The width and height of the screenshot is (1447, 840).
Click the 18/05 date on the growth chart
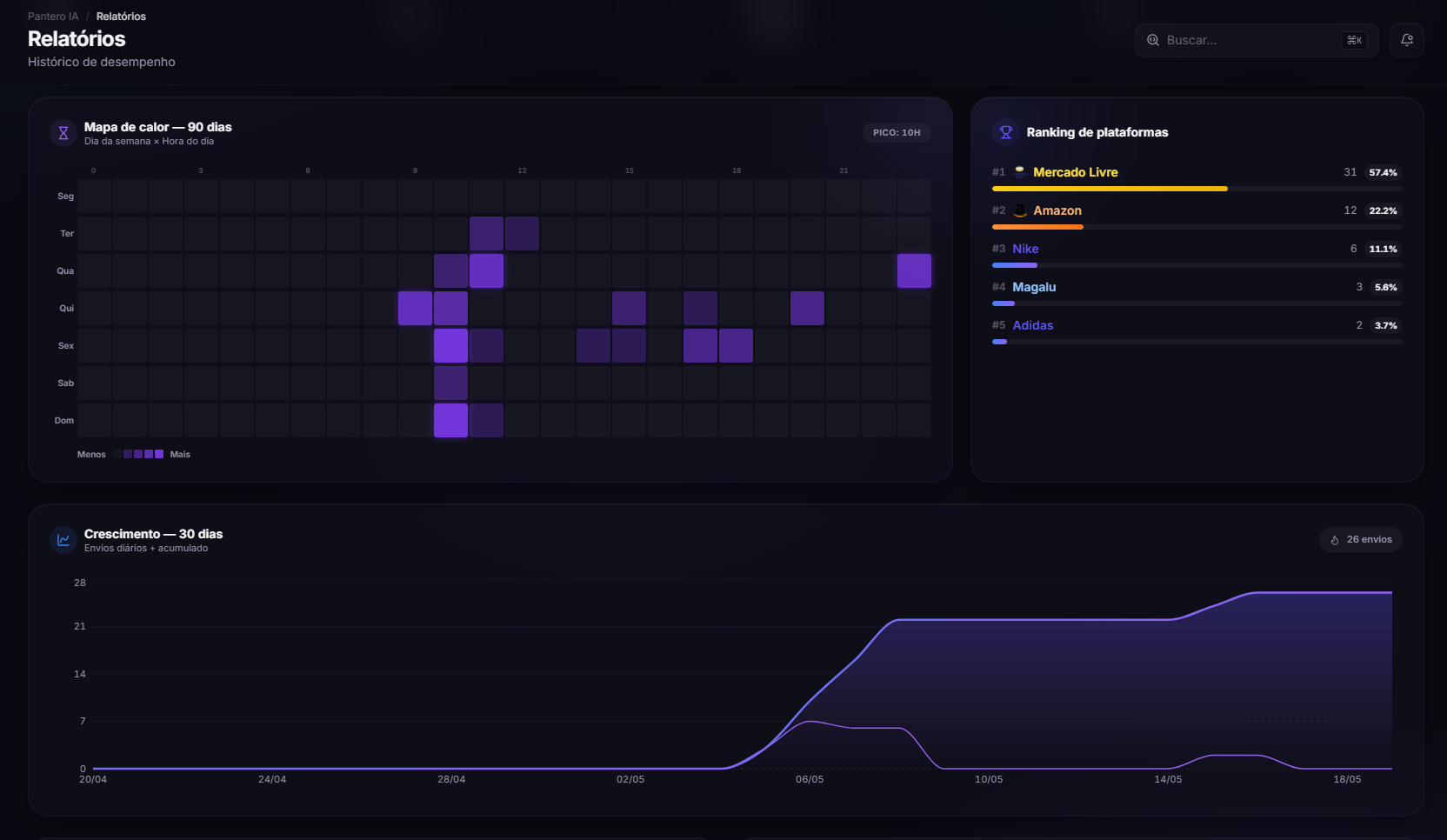point(1347,779)
